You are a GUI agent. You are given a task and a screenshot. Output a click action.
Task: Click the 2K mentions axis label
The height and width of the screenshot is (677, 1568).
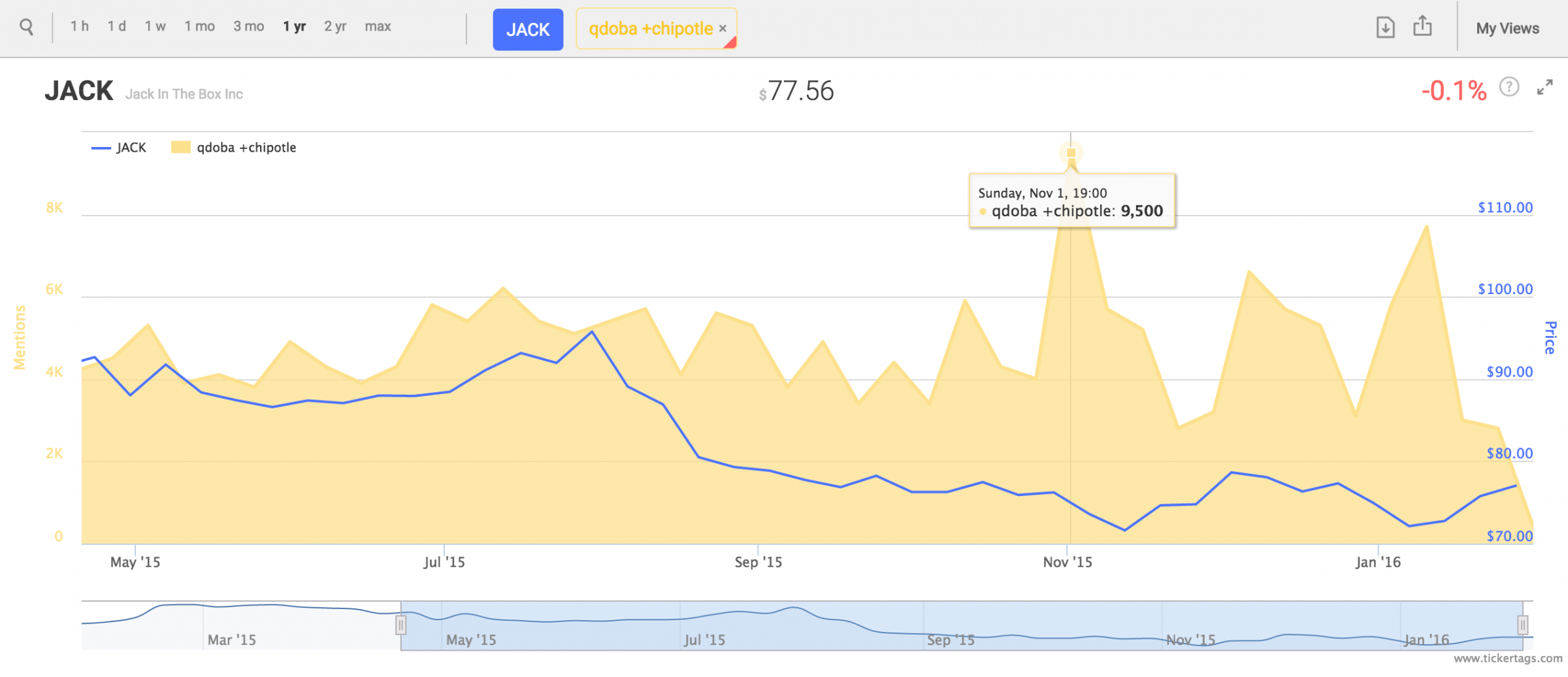tap(54, 454)
